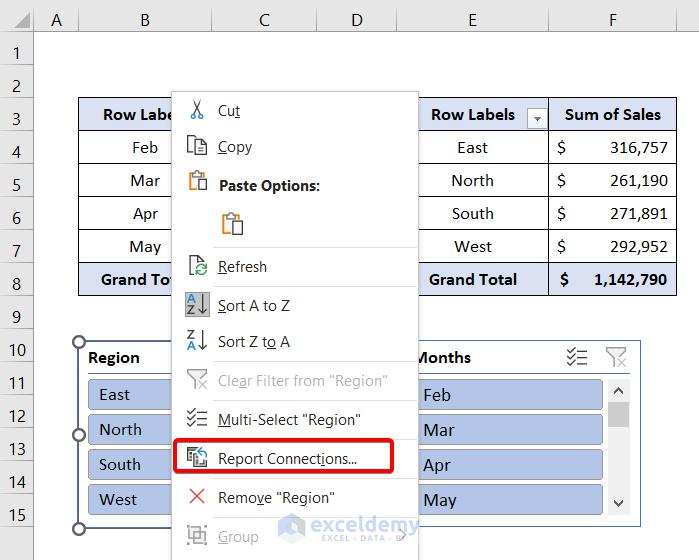The width and height of the screenshot is (699, 560).
Task: Filter by Apr in Months slicer
Action: pyautogui.click(x=510, y=465)
